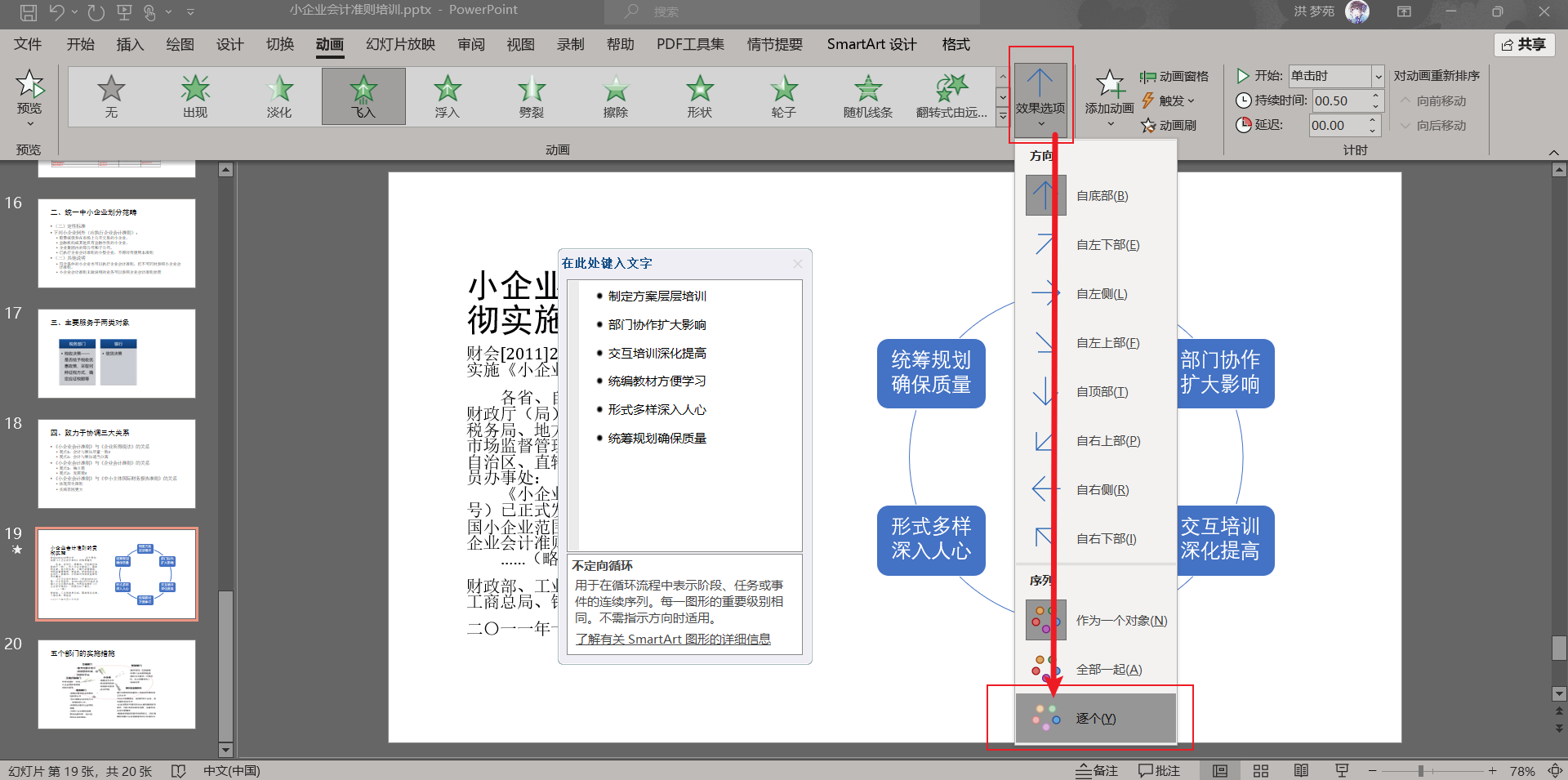
Task: Choose direction From Bottom-Right (自右下部)
Action: [x=1096, y=539]
